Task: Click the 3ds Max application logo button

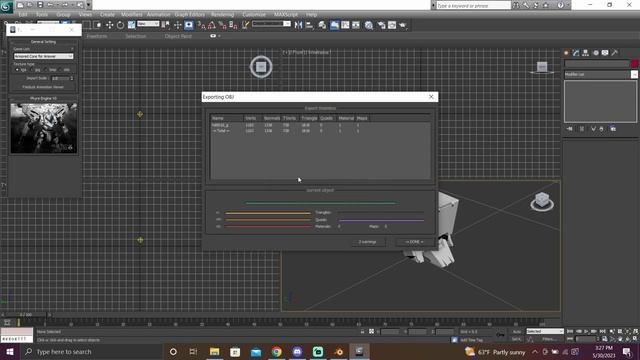Action: tap(6, 7)
